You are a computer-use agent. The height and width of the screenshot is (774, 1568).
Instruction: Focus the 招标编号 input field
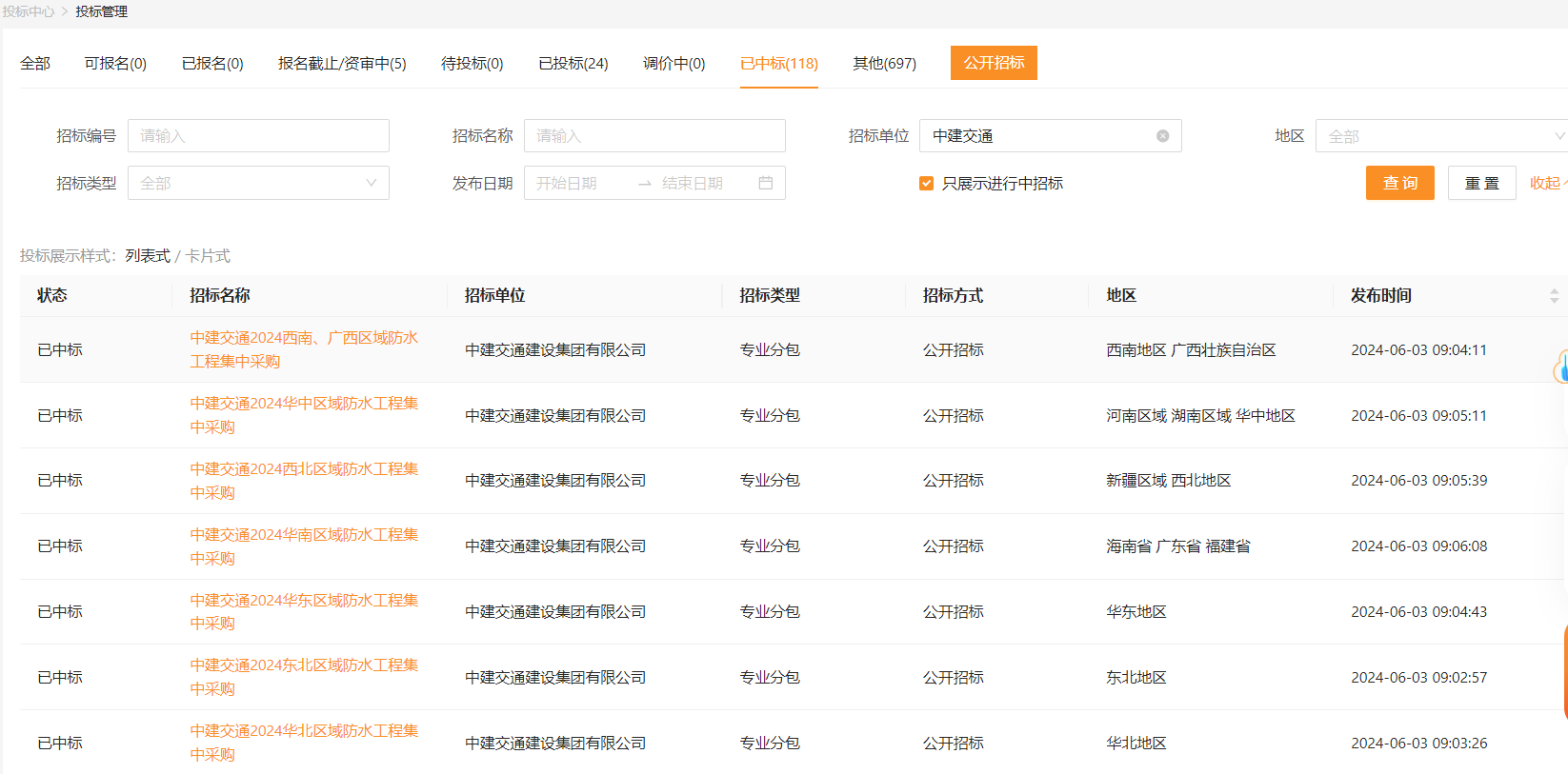[x=258, y=136]
